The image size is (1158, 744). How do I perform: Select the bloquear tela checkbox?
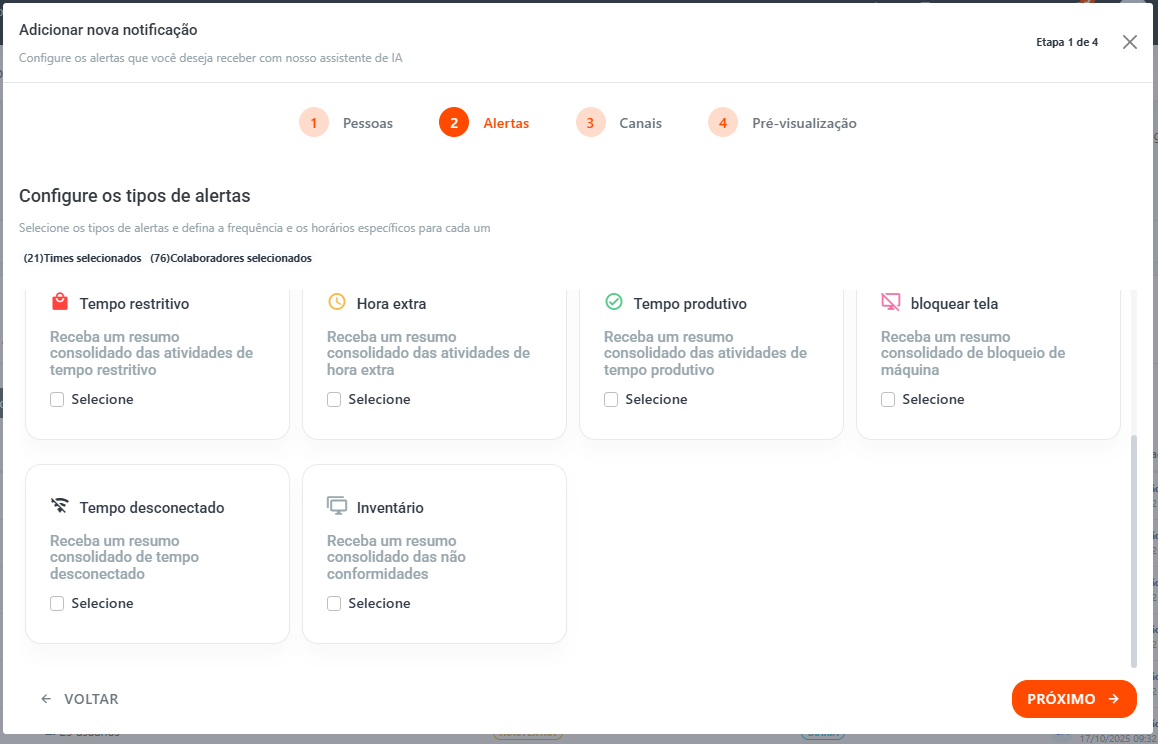point(888,399)
